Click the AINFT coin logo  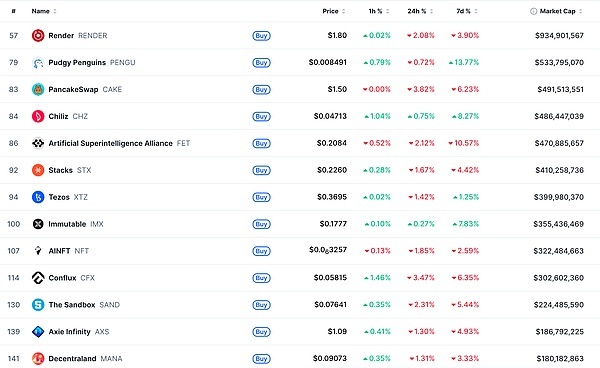[38, 251]
